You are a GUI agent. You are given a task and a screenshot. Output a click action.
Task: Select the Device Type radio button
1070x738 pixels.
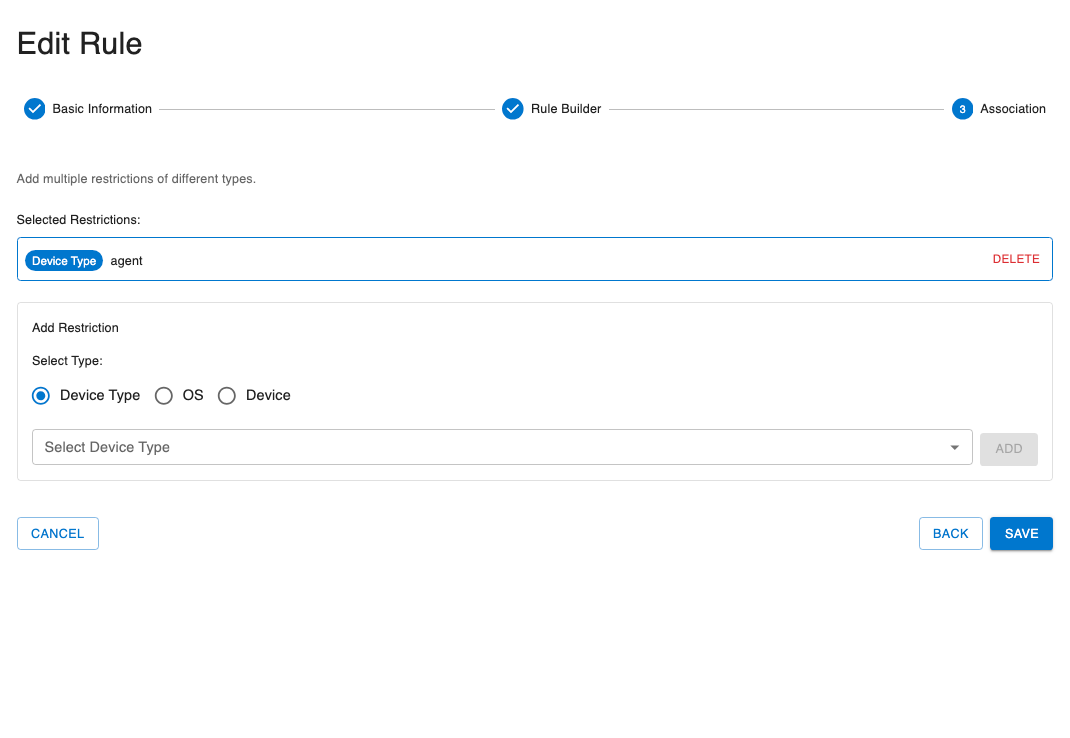pos(40,395)
